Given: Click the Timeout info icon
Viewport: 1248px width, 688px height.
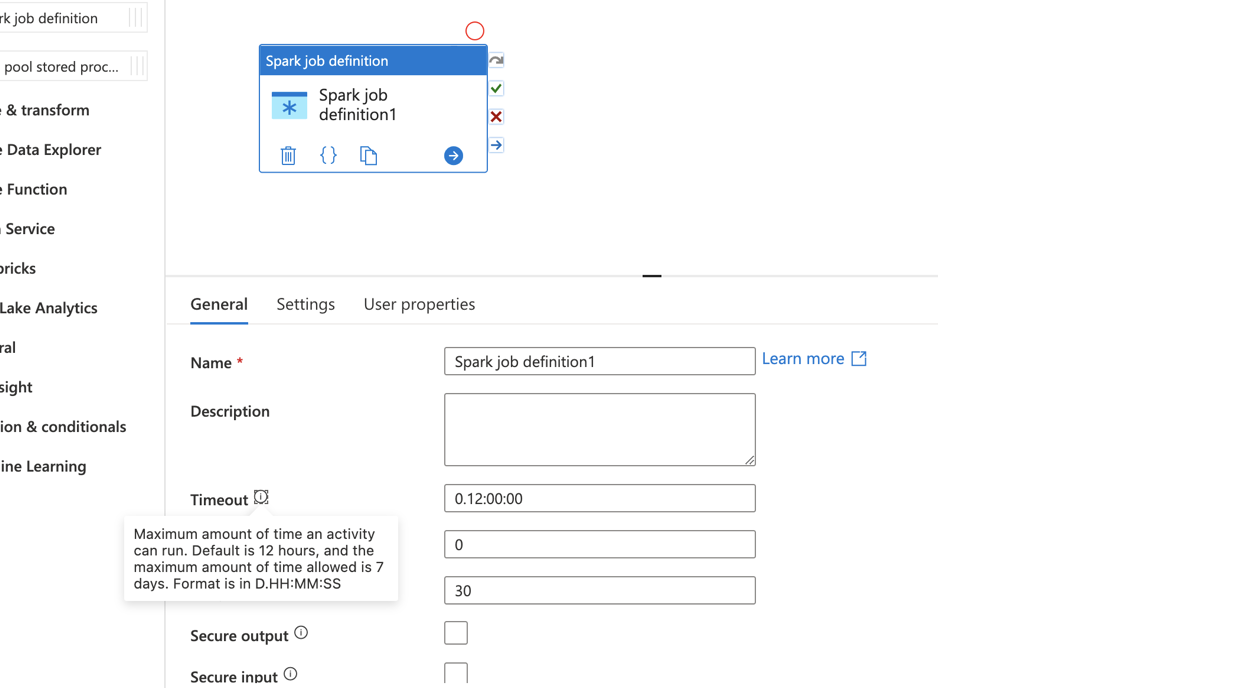Looking at the screenshot, I should tap(261, 497).
